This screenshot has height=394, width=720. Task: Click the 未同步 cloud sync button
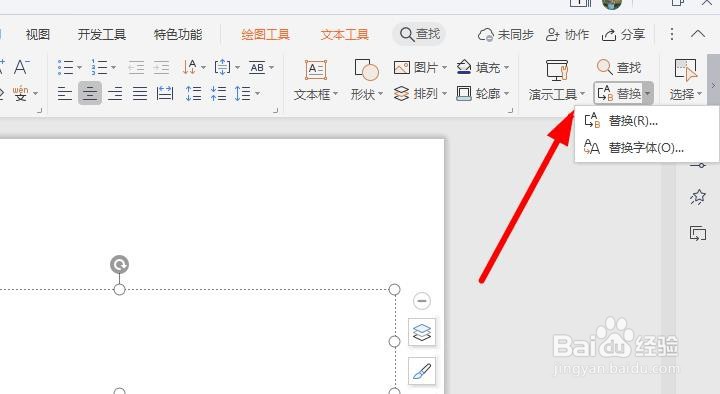[506, 34]
